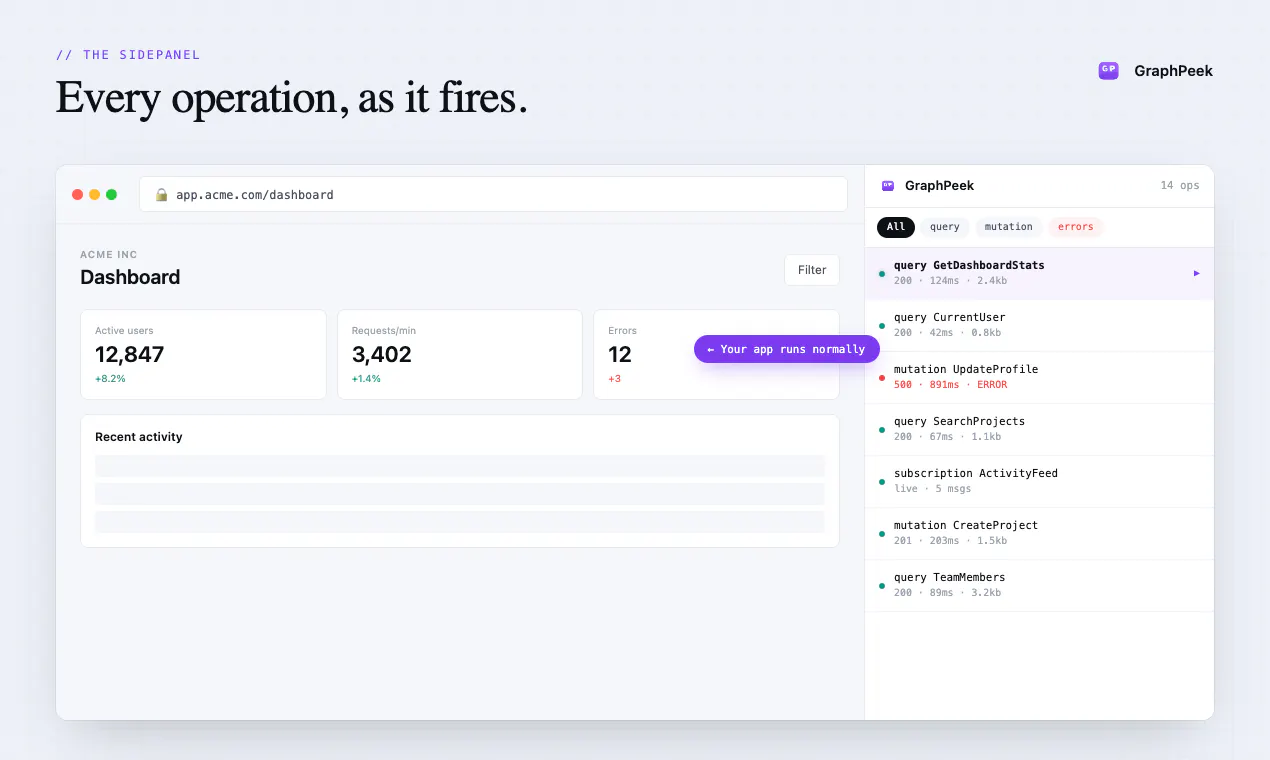Click the GraphPeek icon in the sidepanel header
This screenshot has height=760, width=1270.
[887, 185]
